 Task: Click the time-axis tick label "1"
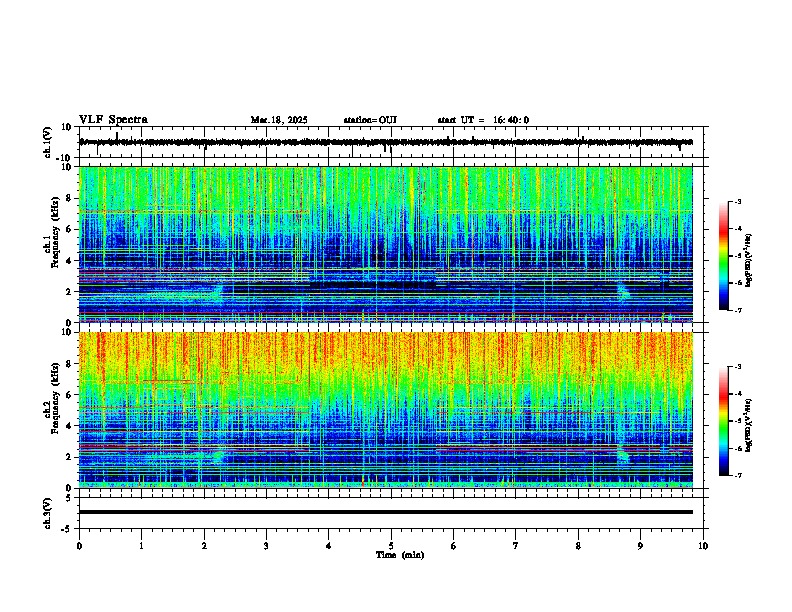click(141, 546)
